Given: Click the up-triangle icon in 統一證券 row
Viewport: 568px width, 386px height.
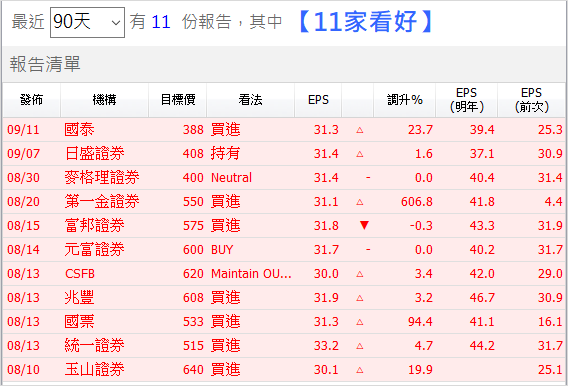Looking at the screenshot, I should click(360, 346).
